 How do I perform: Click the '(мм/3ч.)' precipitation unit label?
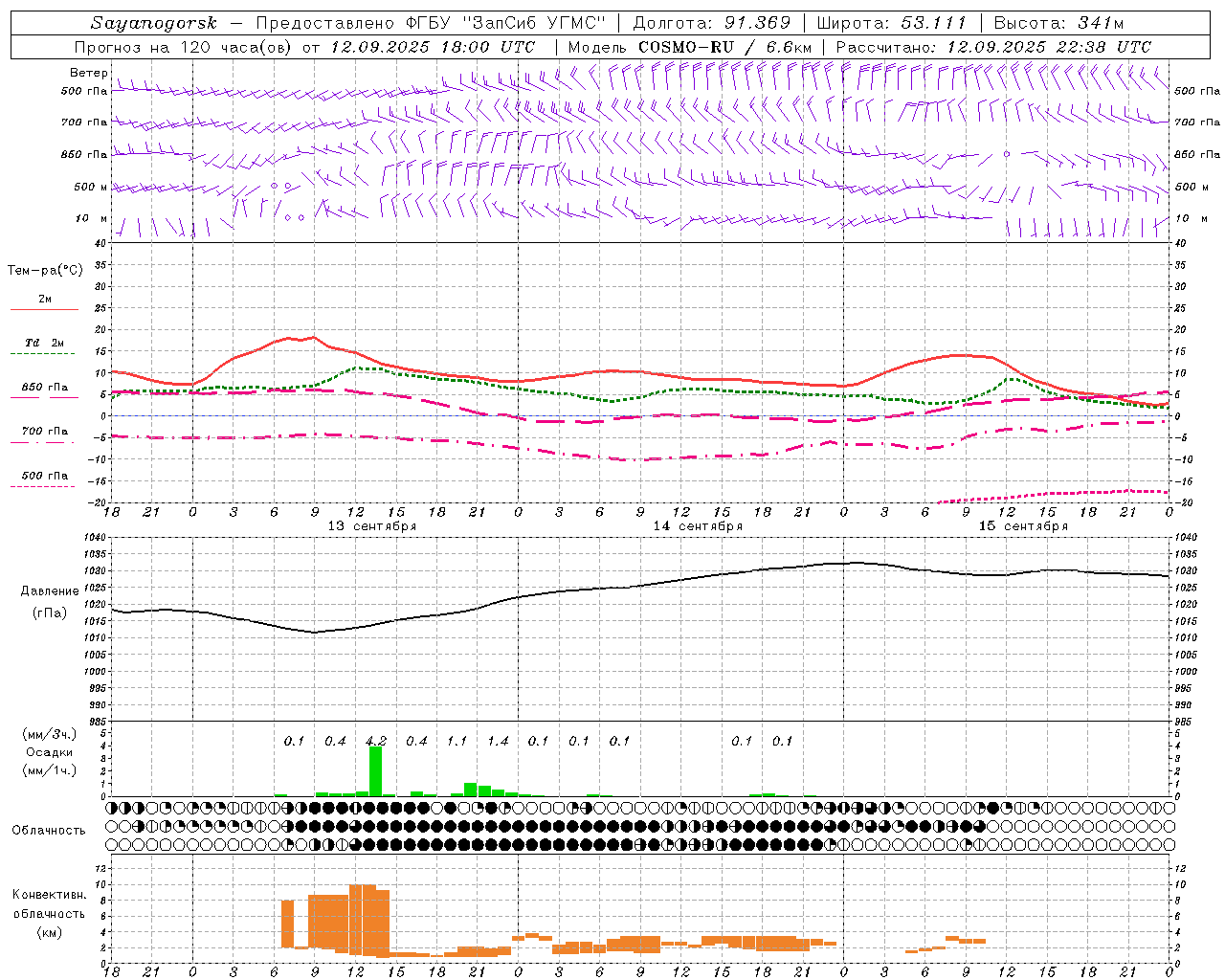point(49,734)
